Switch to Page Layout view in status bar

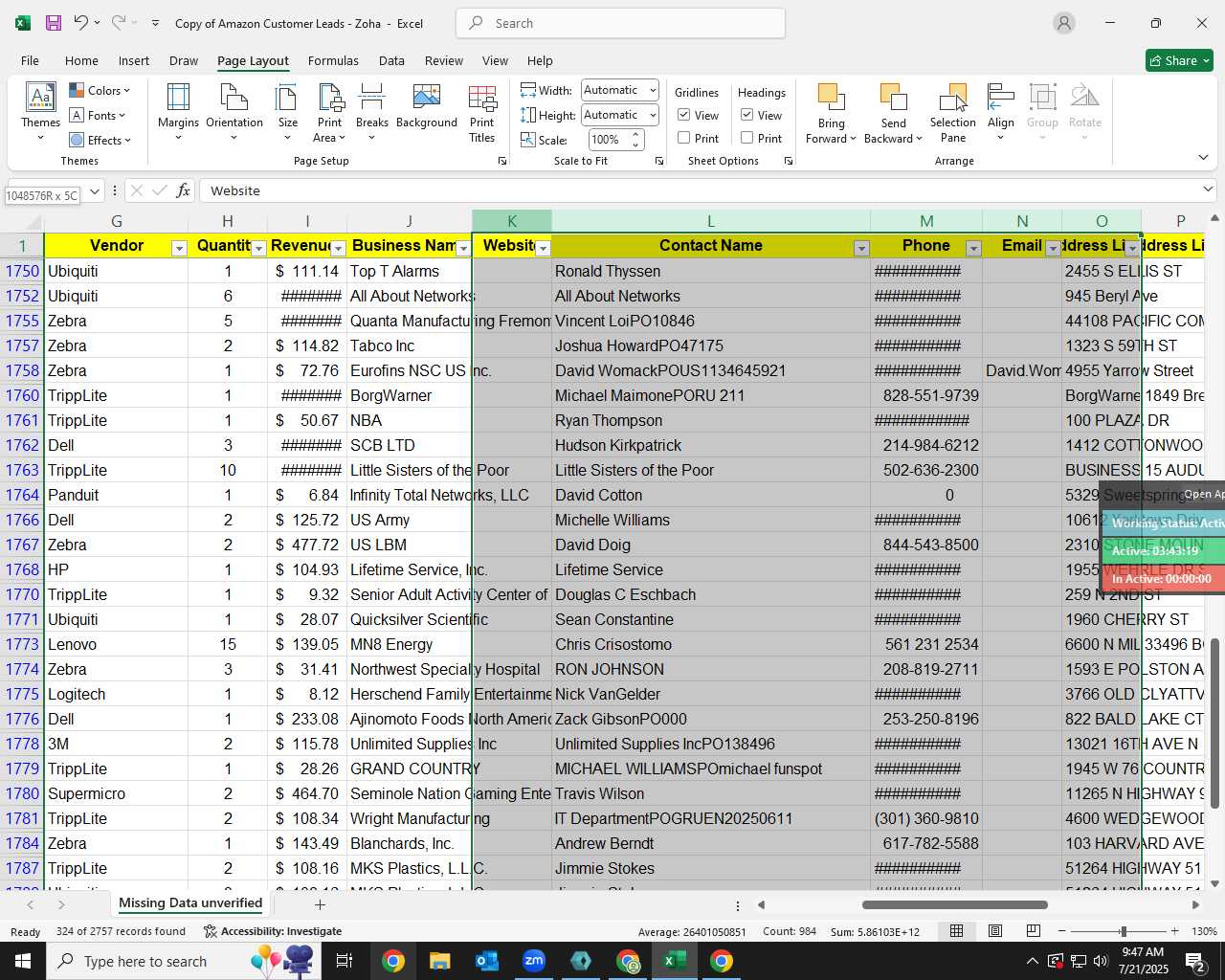995,931
